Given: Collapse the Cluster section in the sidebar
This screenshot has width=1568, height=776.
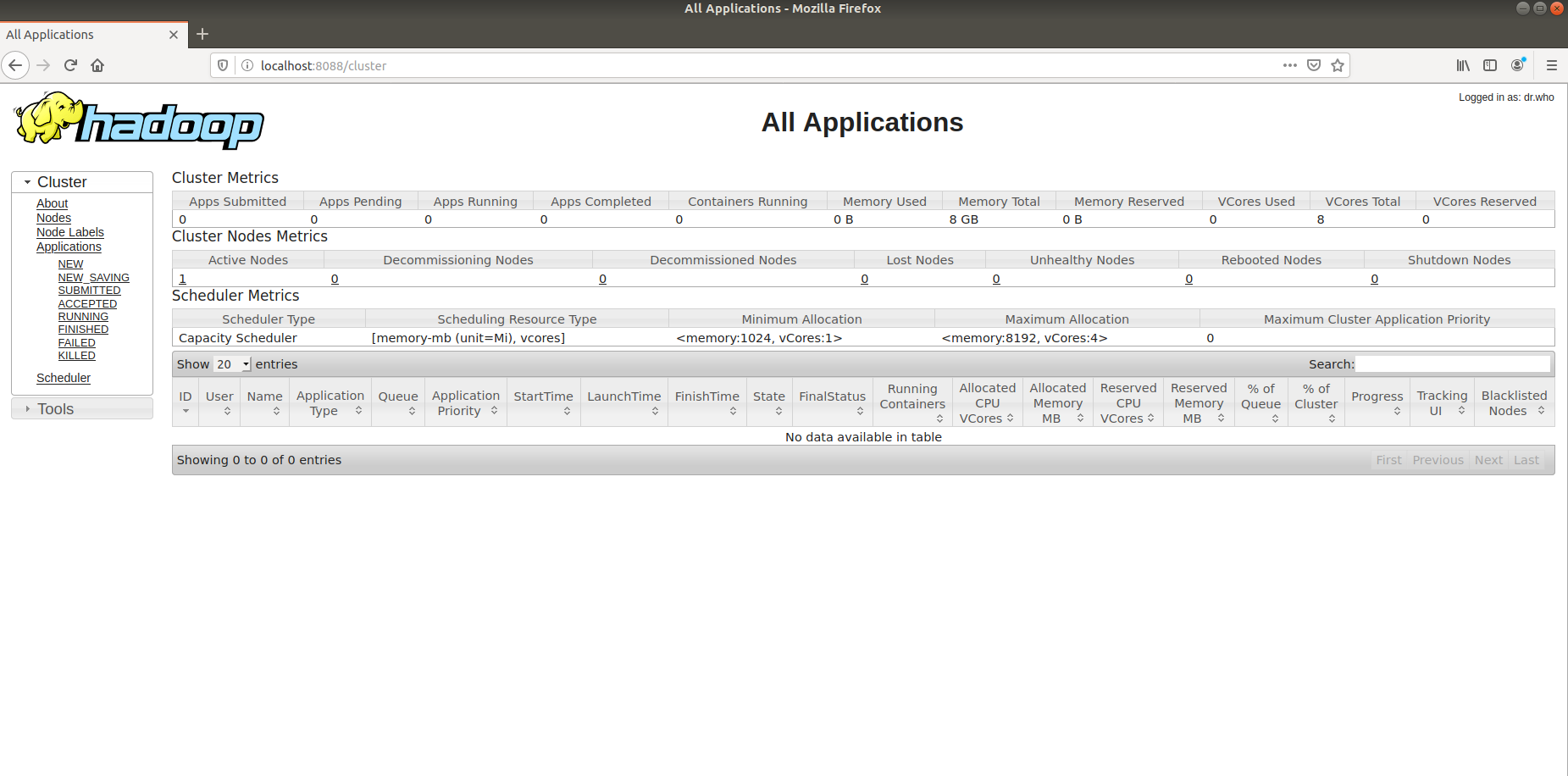Looking at the screenshot, I should click(82, 182).
